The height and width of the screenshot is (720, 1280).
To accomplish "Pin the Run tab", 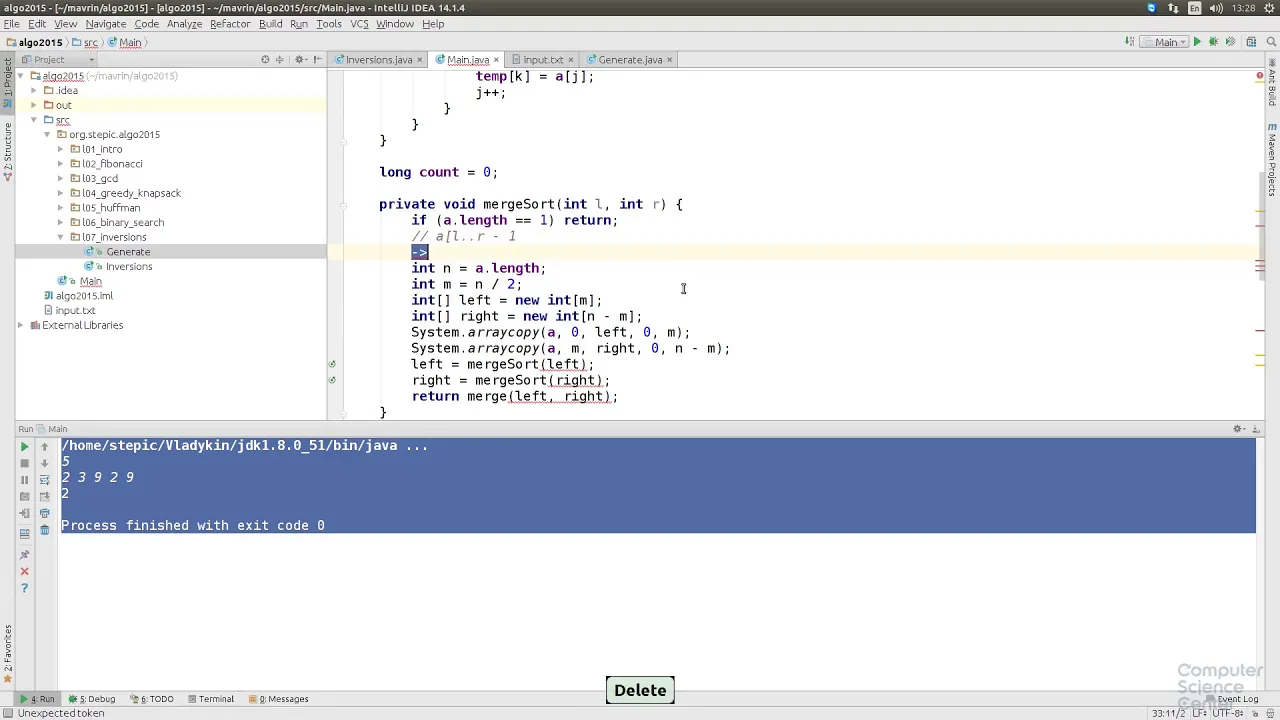I will (25, 554).
